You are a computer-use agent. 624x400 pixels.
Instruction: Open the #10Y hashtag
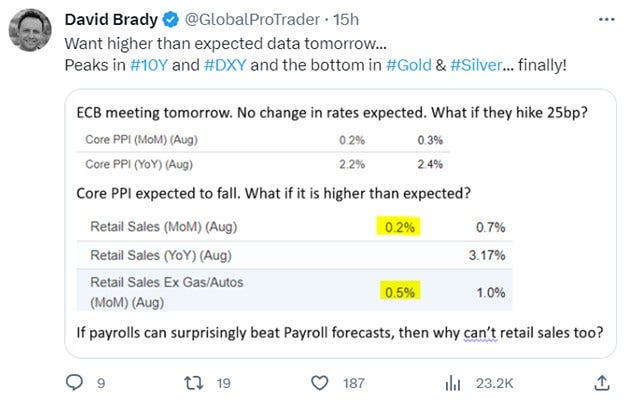coord(149,65)
